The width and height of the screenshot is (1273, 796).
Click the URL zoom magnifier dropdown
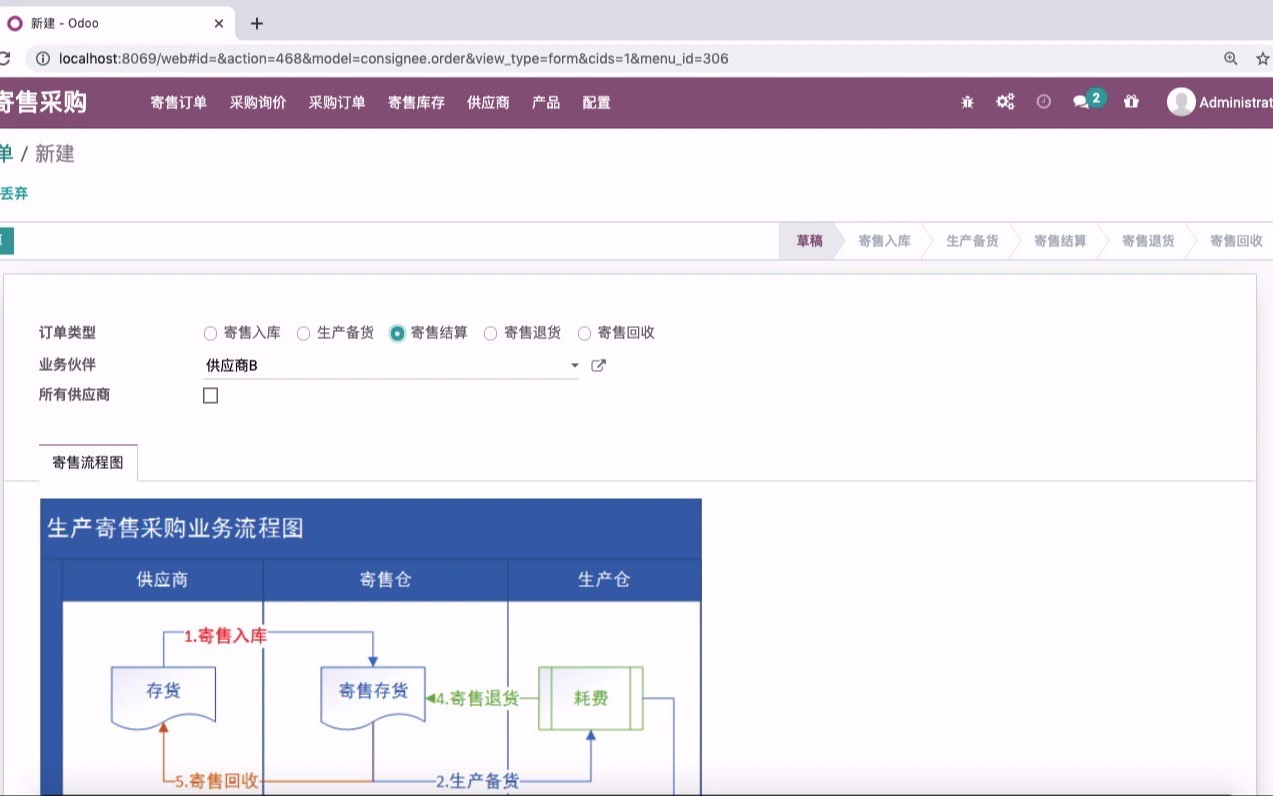1232,58
